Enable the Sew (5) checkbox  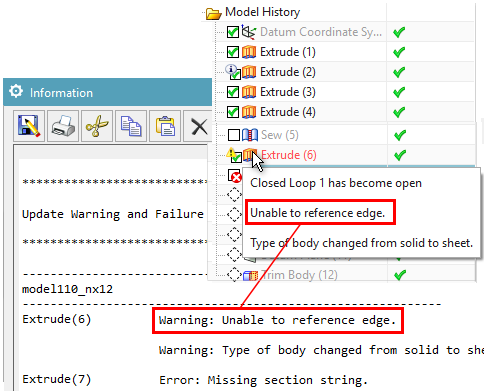click(234, 135)
